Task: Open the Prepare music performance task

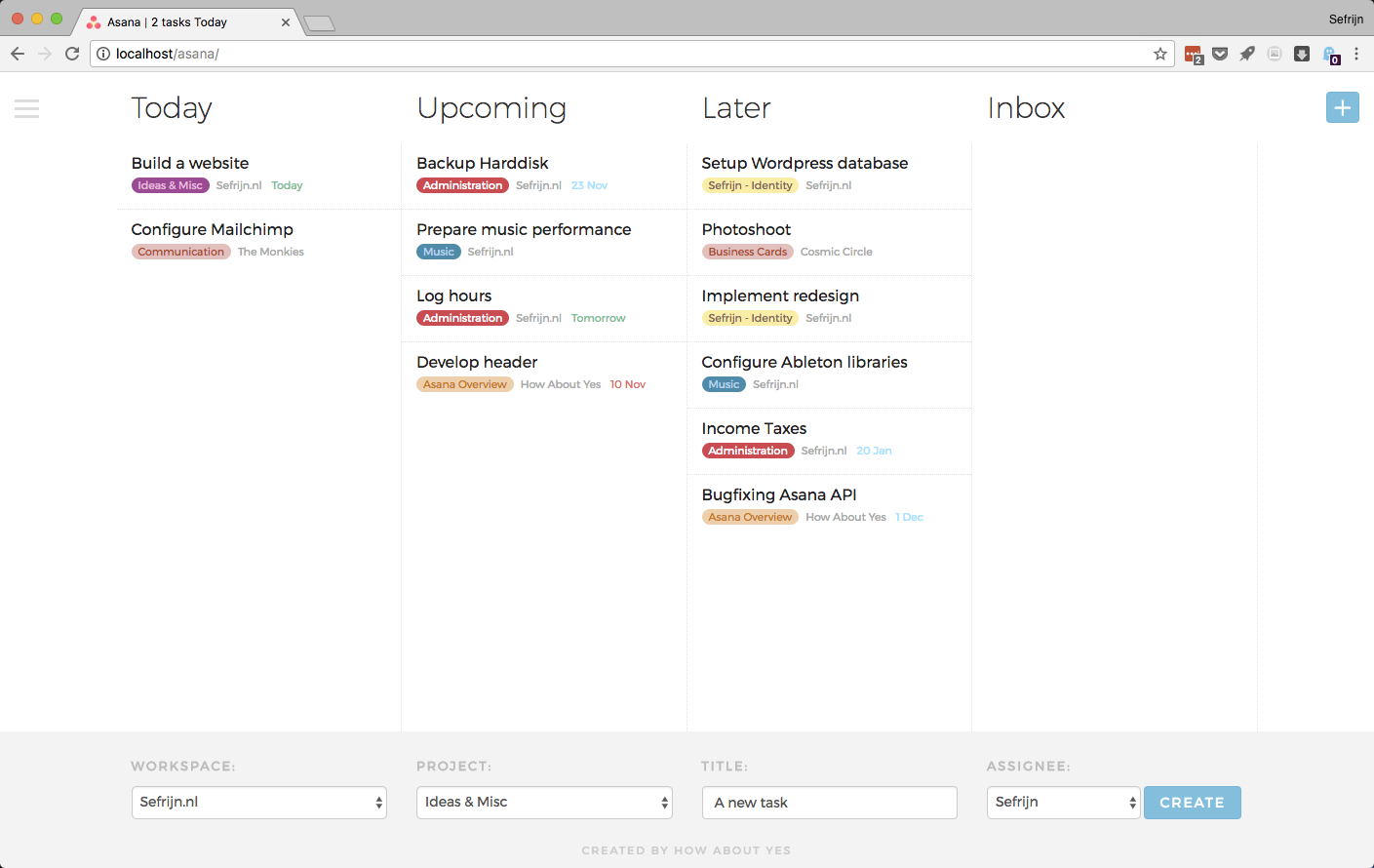Action: (x=524, y=229)
